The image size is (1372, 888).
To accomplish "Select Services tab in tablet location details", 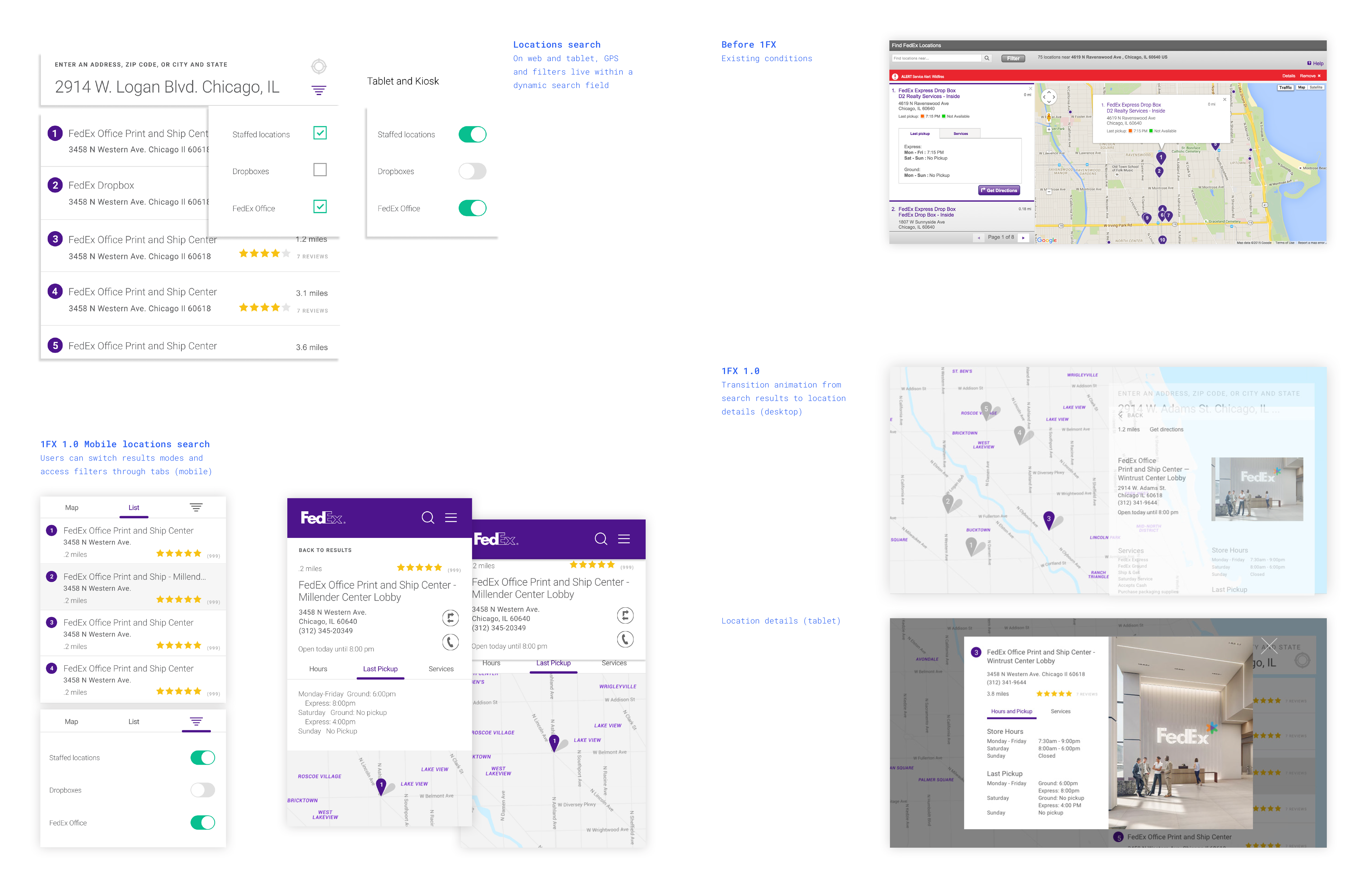I will pyautogui.click(x=1060, y=711).
